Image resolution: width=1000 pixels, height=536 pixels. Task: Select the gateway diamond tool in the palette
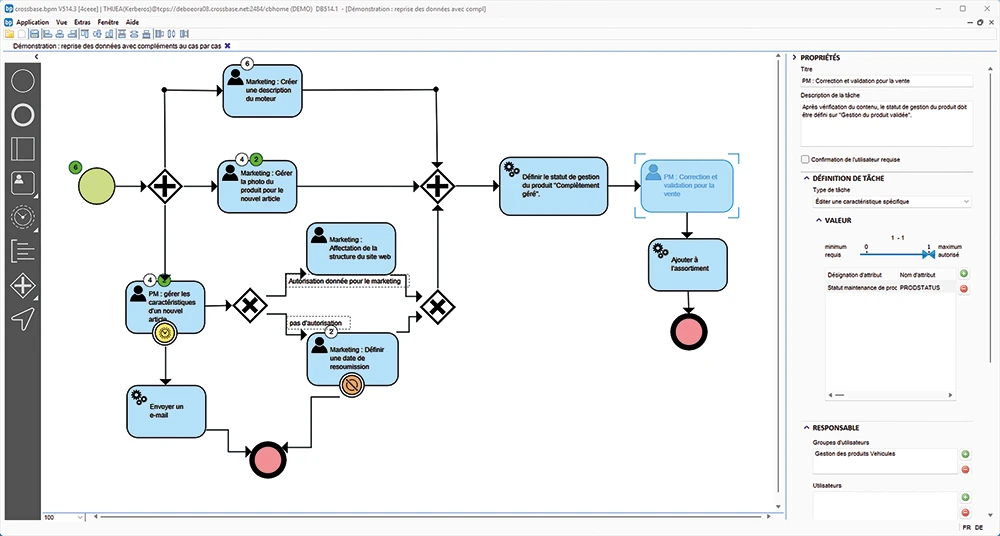[23, 286]
